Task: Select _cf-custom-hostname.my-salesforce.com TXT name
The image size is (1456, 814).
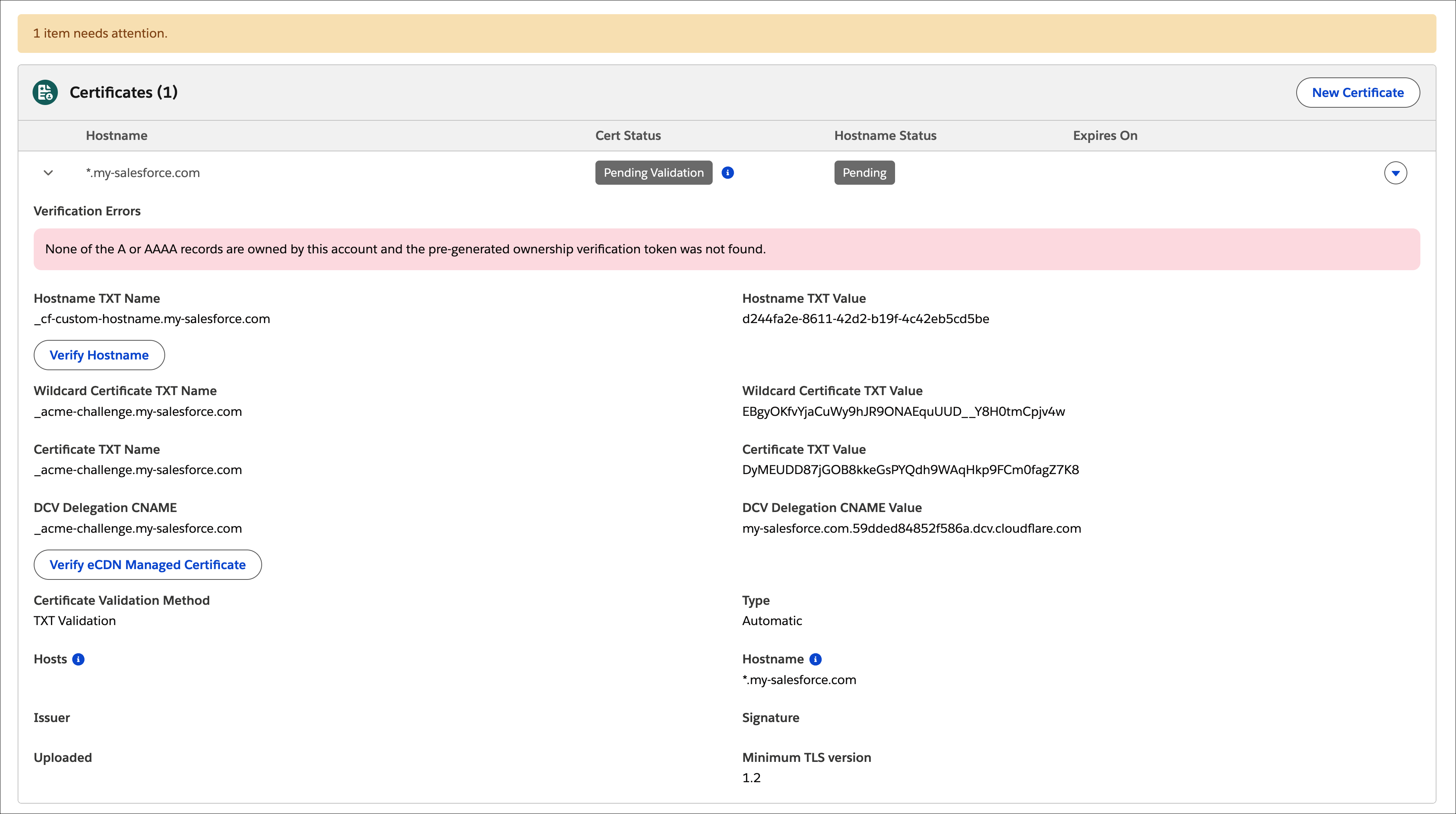Action: coord(152,319)
